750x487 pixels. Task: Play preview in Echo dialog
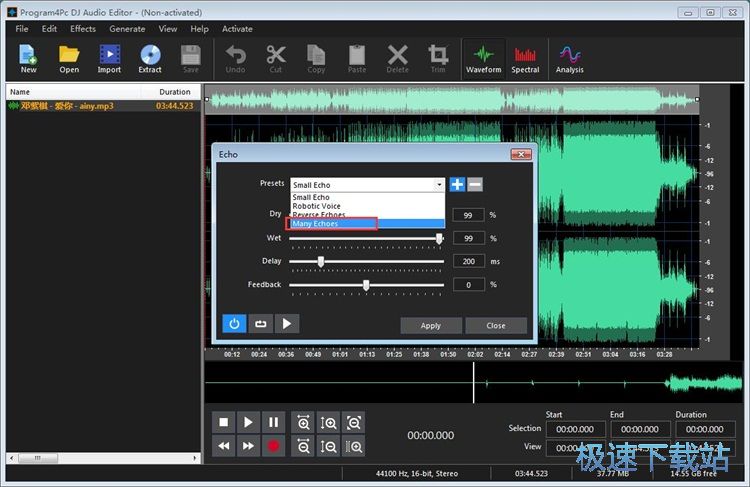pos(287,323)
